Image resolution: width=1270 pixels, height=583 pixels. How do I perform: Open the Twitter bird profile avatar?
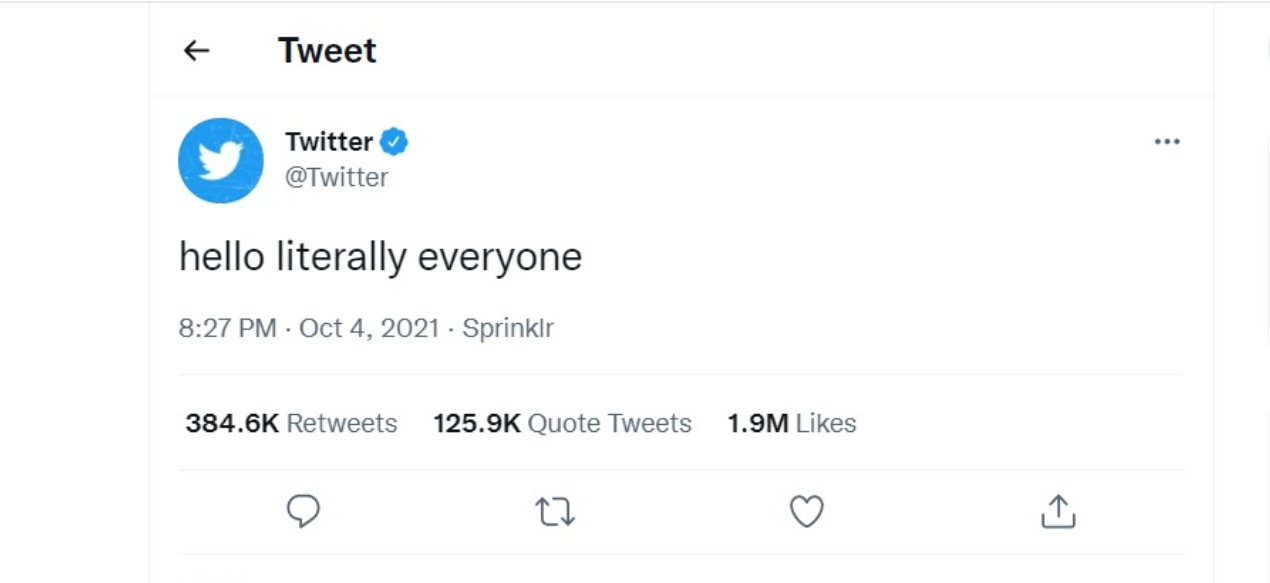pyautogui.click(x=221, y=160)
